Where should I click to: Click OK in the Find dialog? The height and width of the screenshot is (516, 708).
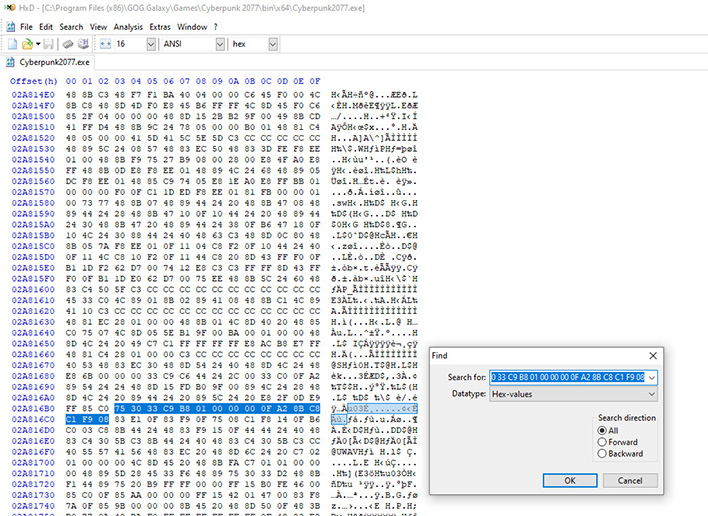[570, 480]
